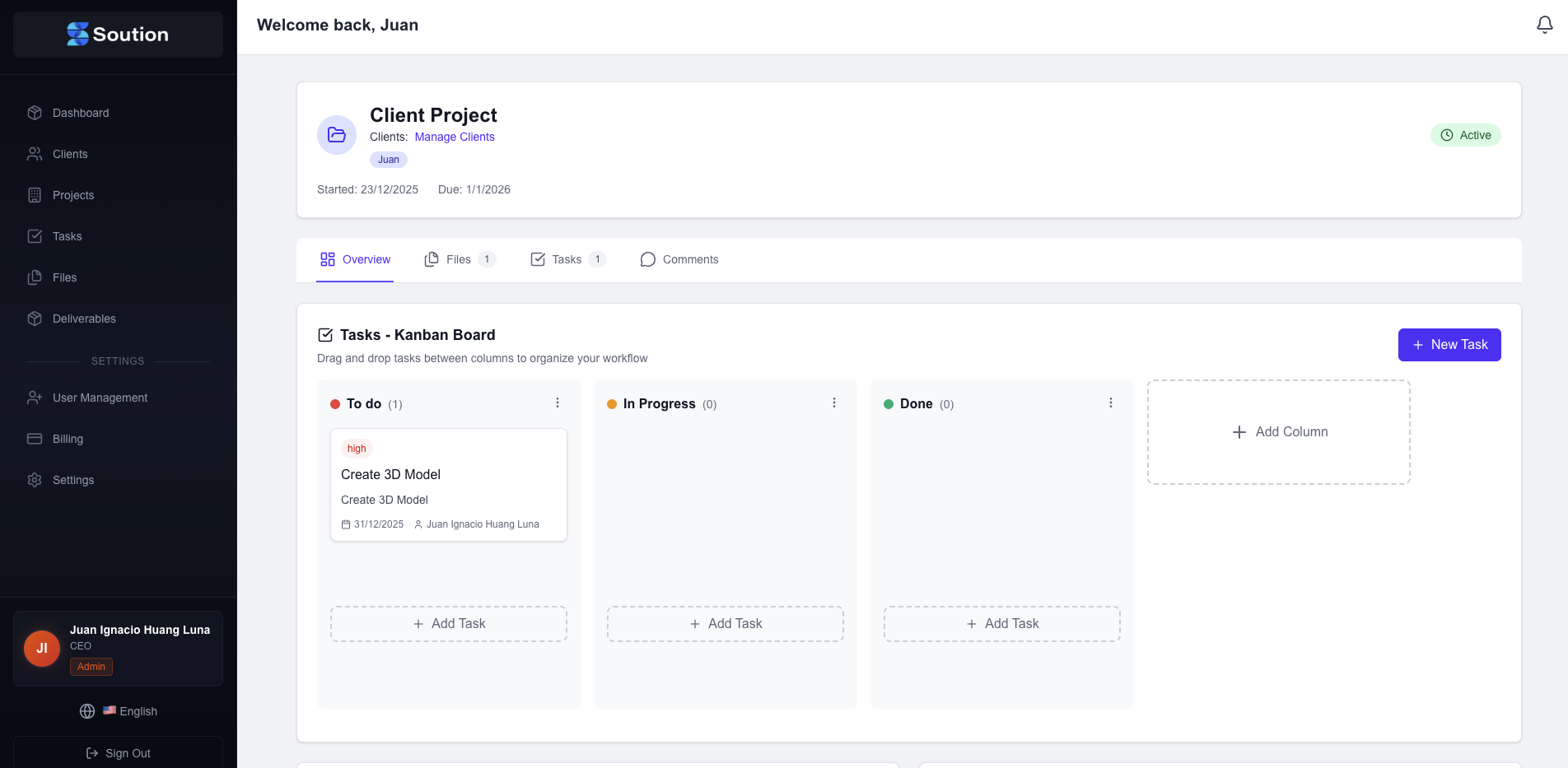Open Clients via its people icon
Screen dimensions: 1568x768
[35, 154]
